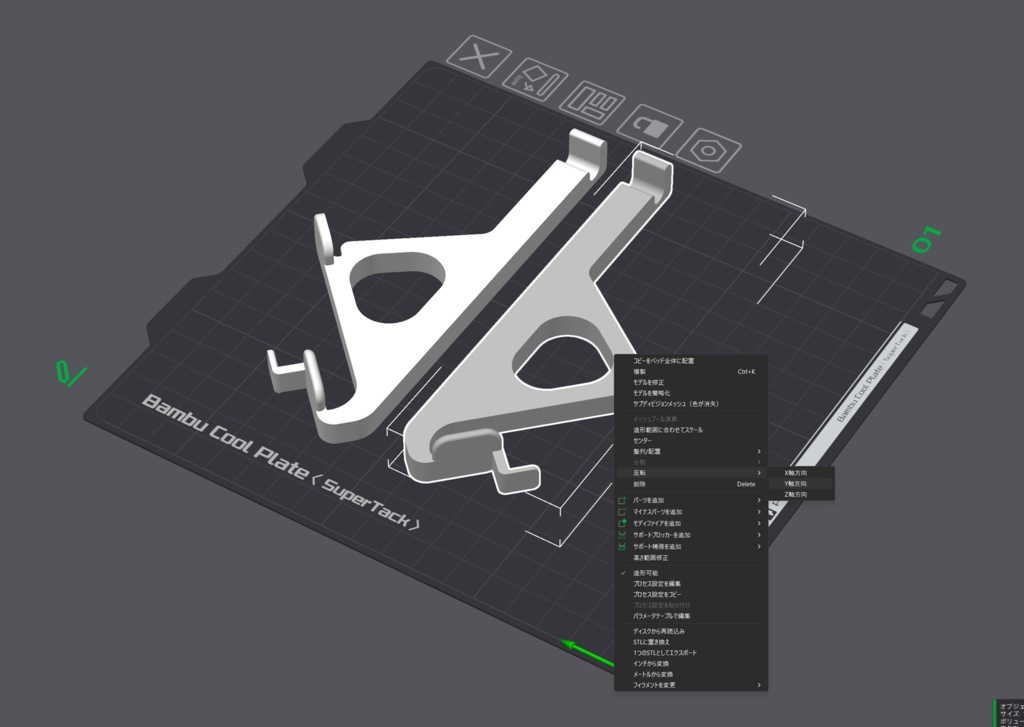Click the モディファイアを追加 icon
Screen dimensions: 1024x727
(x=622, y=523)
